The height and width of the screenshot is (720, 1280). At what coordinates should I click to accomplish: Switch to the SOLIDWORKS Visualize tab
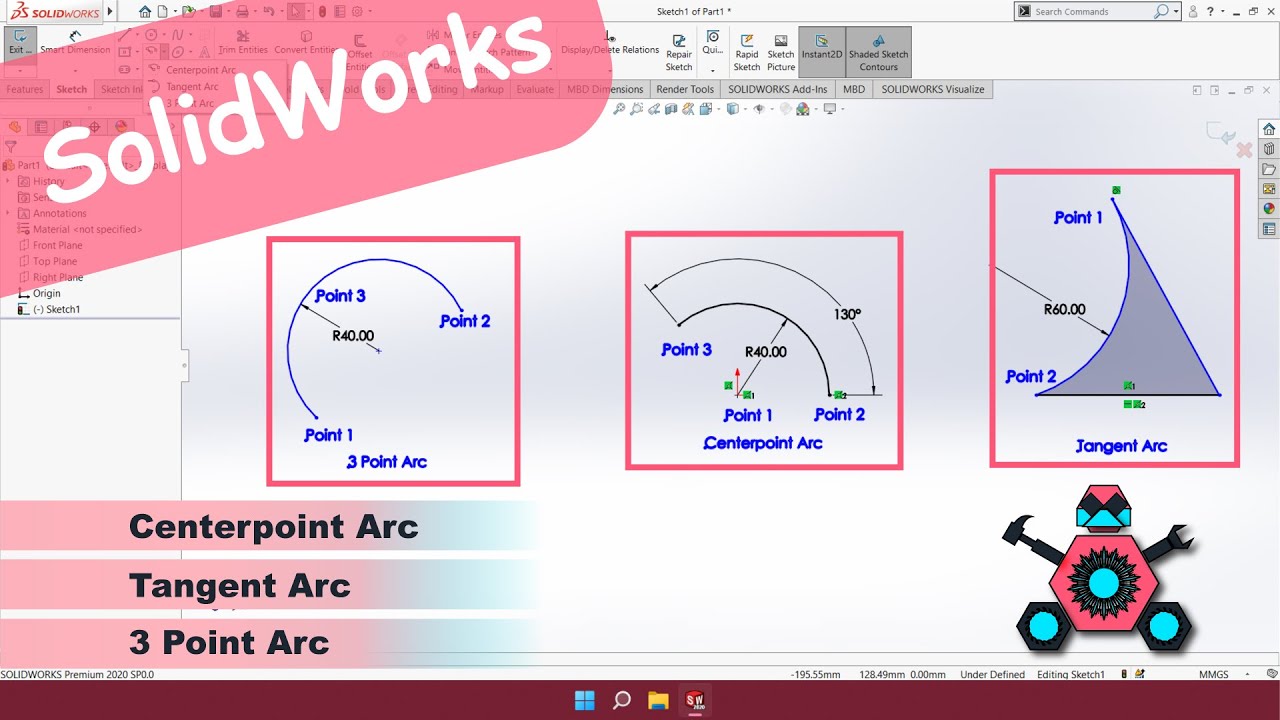(933, 89)
